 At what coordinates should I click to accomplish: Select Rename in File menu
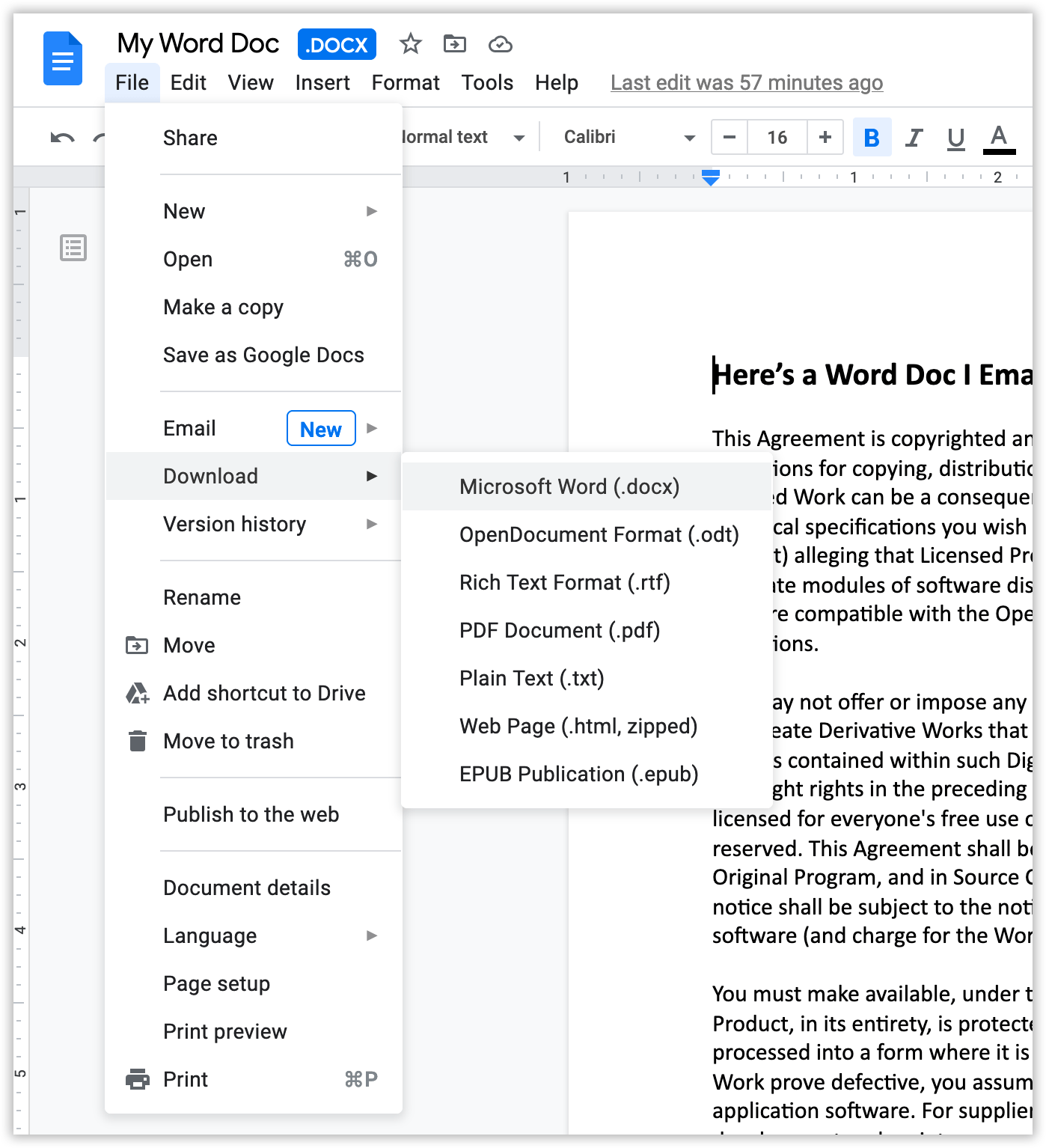[254, 597]
